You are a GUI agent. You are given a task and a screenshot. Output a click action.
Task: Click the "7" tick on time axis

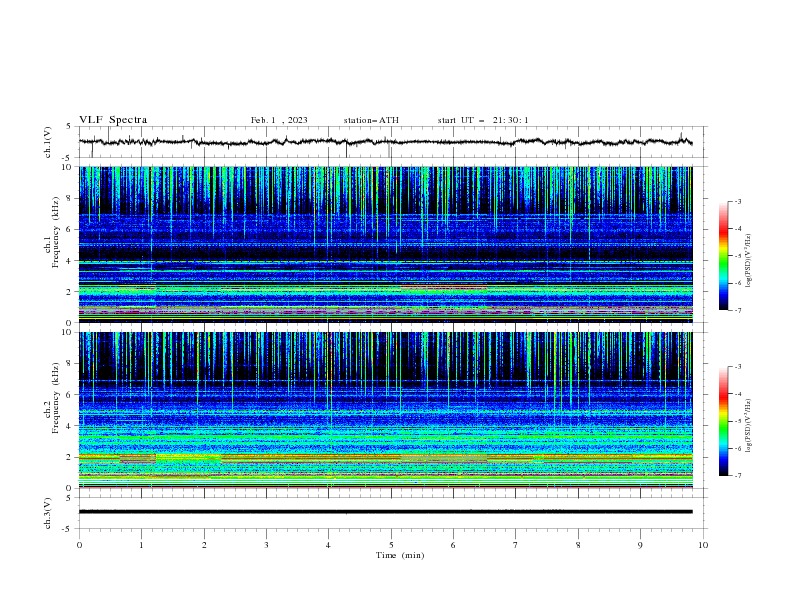click(516, 545)
